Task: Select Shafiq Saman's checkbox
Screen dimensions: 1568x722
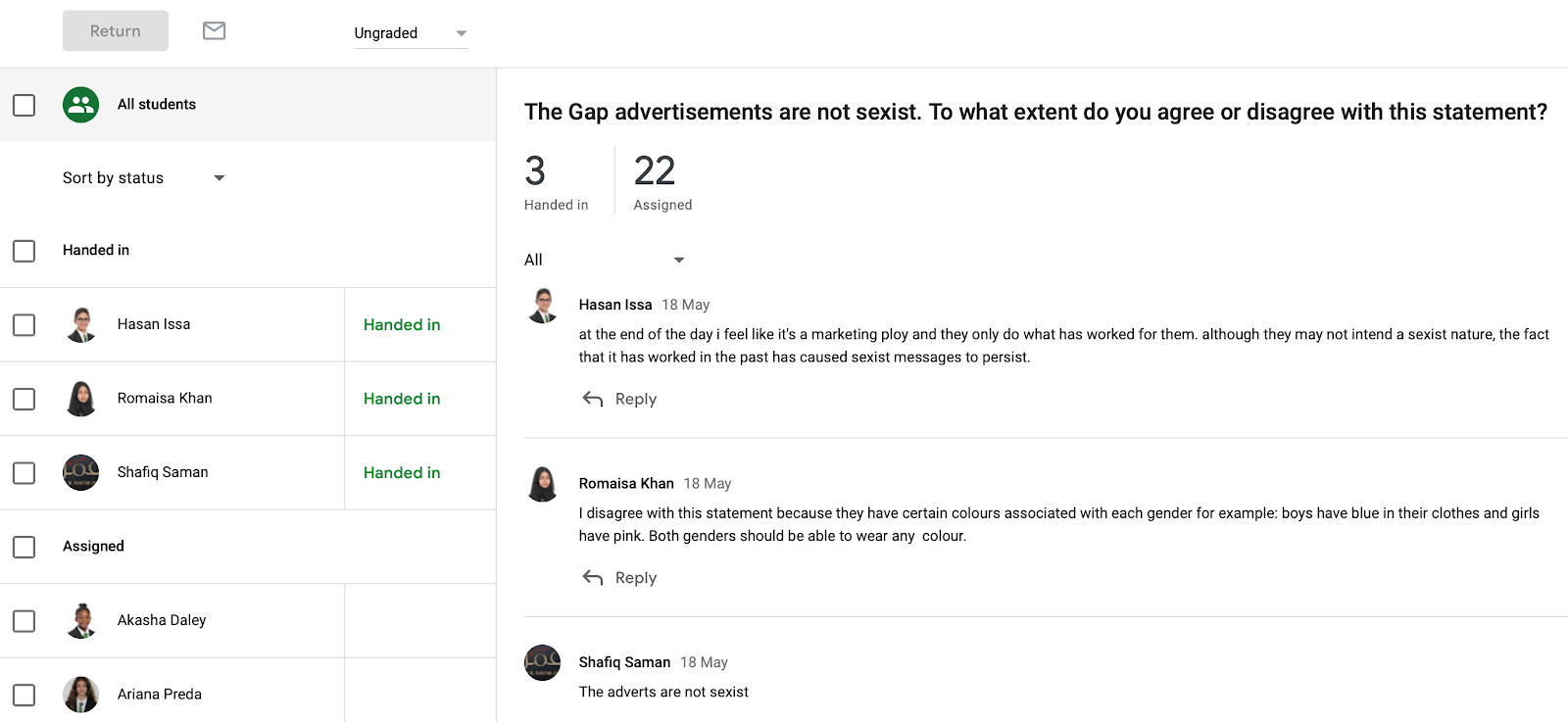Action: [24, 473]
